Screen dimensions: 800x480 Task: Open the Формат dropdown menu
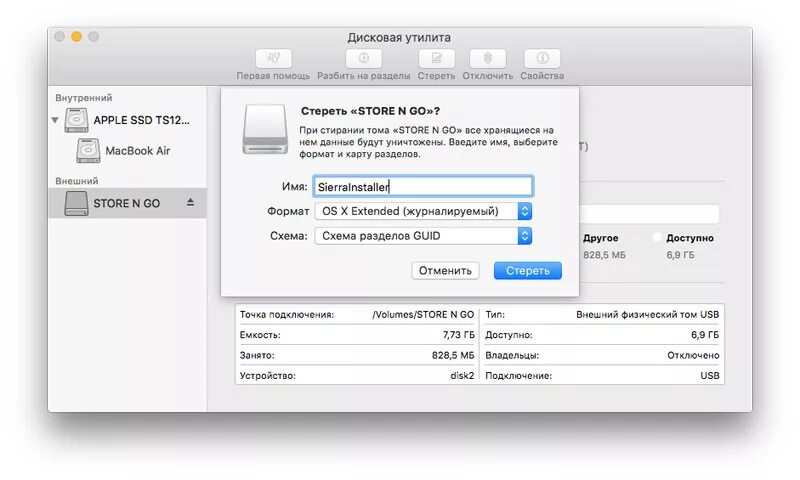coord(423,211)
